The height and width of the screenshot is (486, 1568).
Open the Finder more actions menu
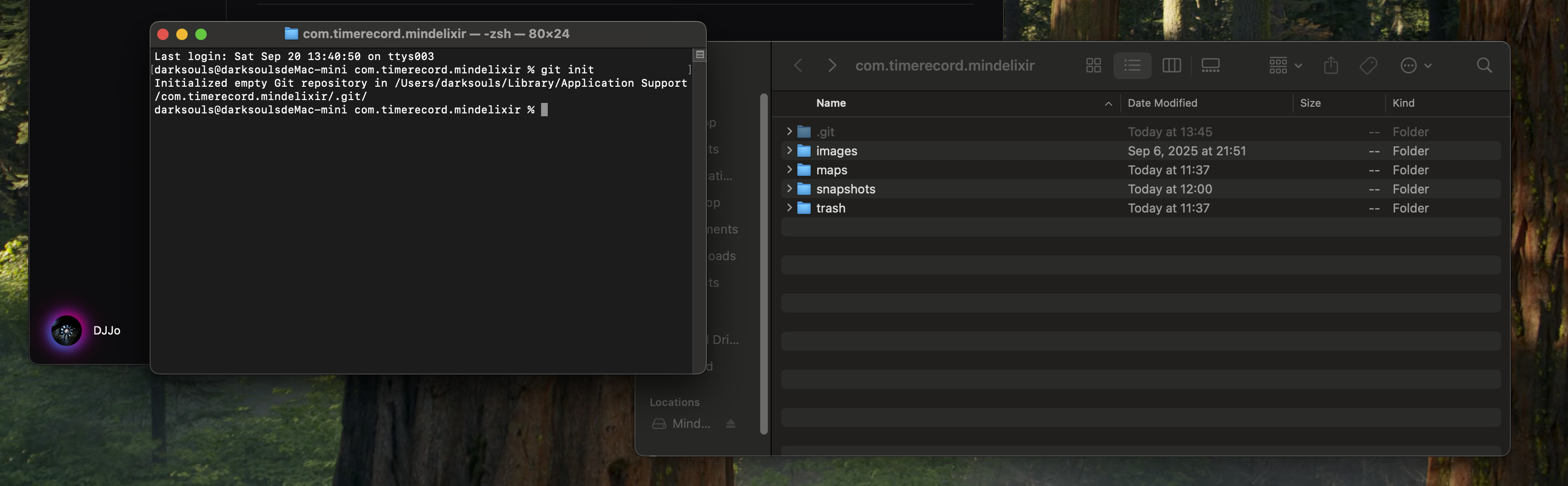[x=1415, y=65]
